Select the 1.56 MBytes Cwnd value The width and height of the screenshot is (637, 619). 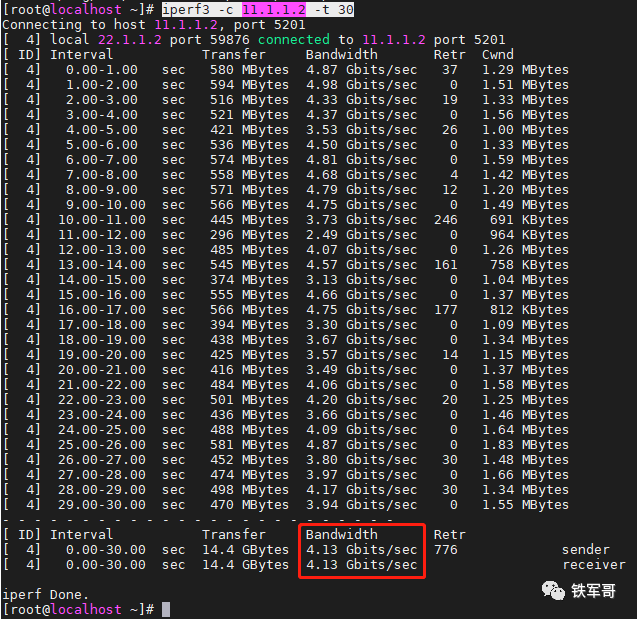click(x=525, y=115)
